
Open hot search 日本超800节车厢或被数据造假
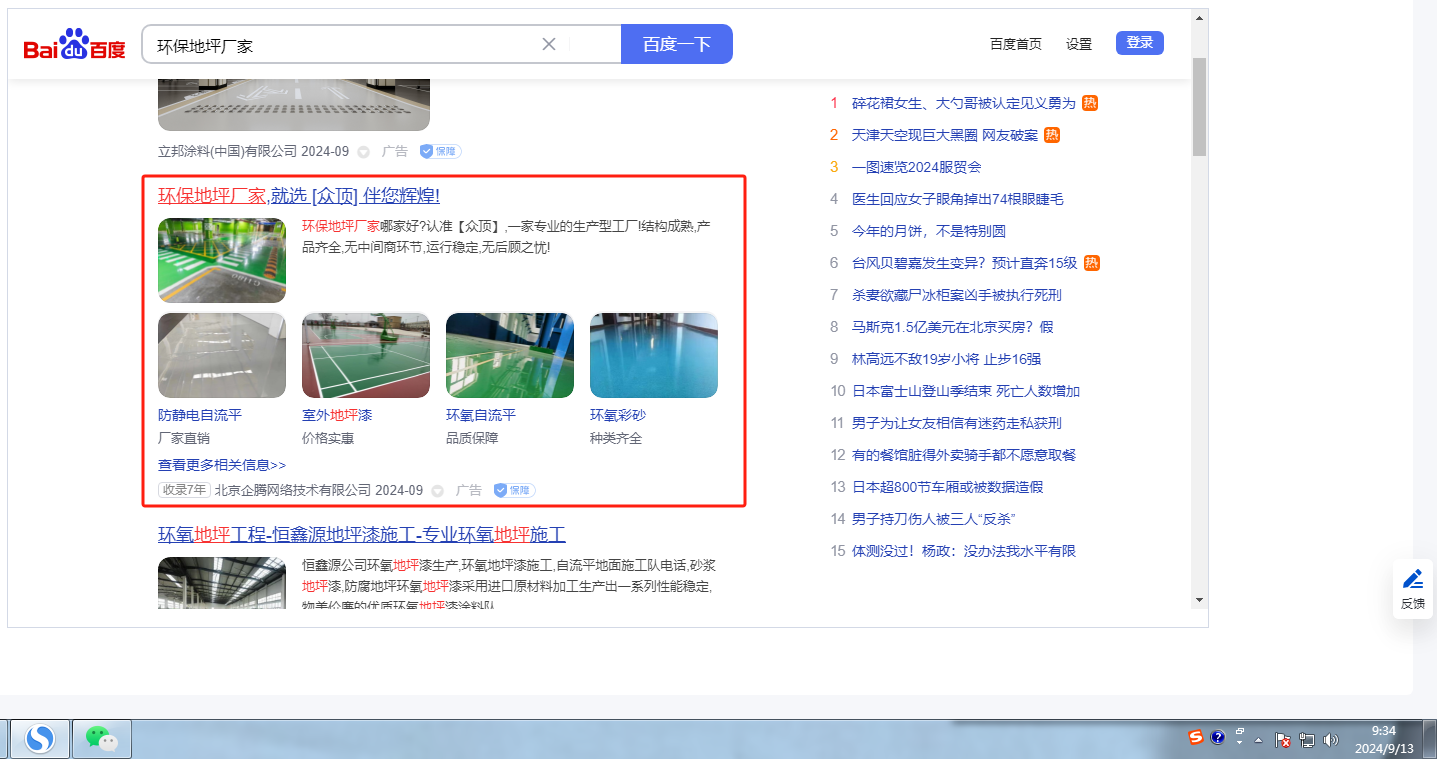(x=948, y=487)
